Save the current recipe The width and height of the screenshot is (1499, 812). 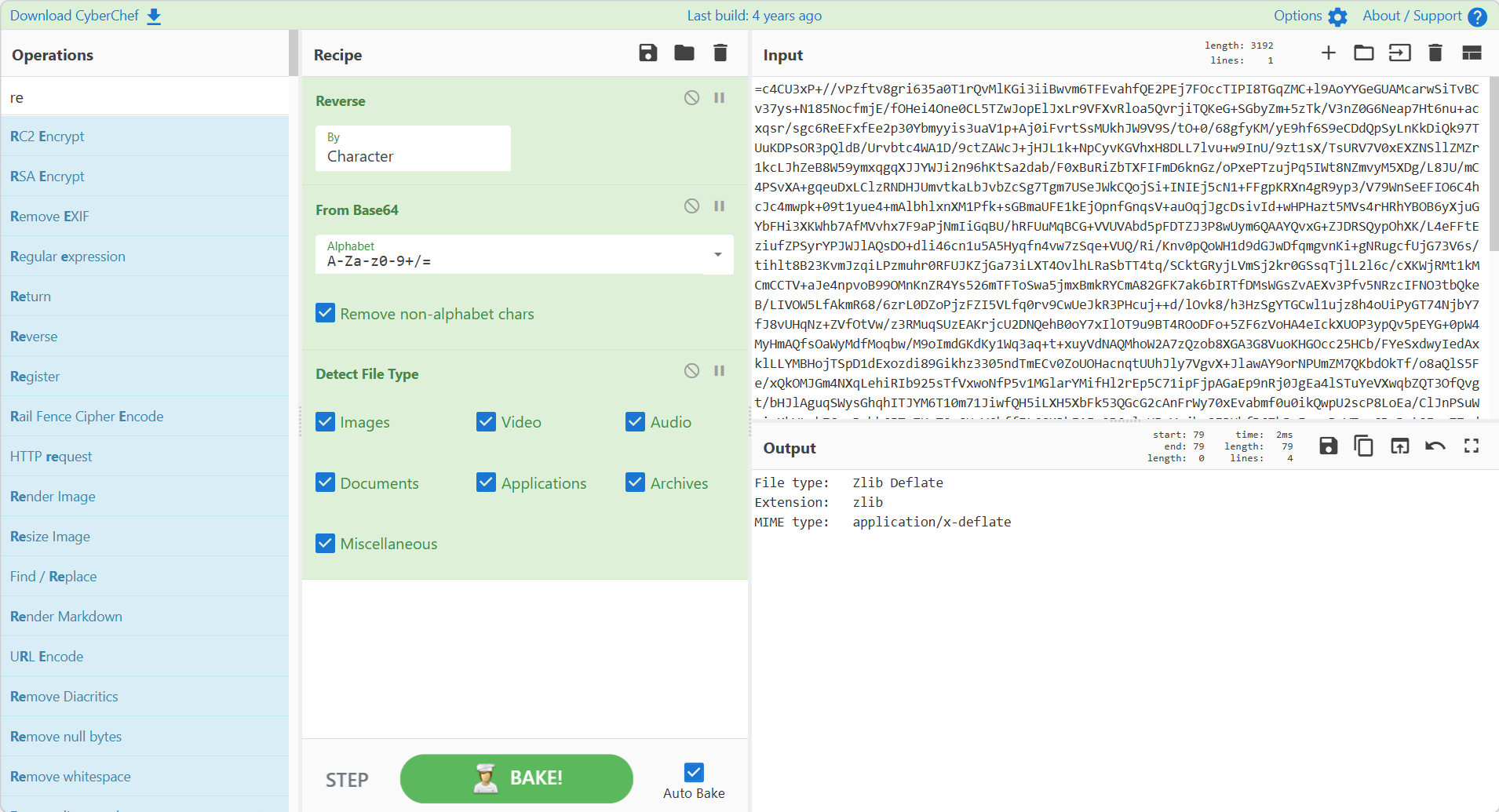point(647,53)
